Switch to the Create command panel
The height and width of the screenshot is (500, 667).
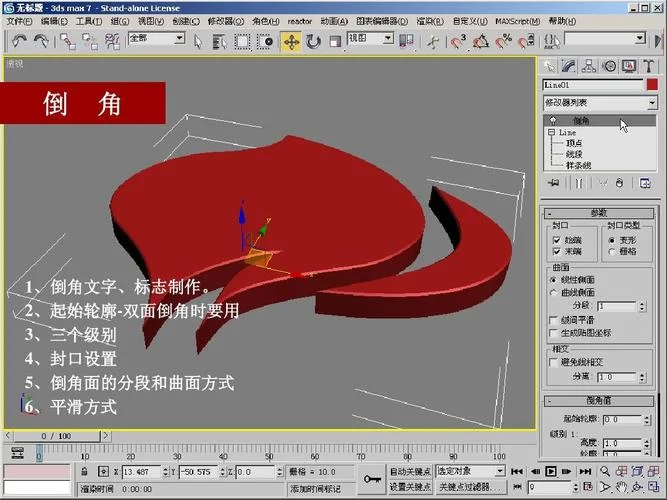[x=550, y=66]
